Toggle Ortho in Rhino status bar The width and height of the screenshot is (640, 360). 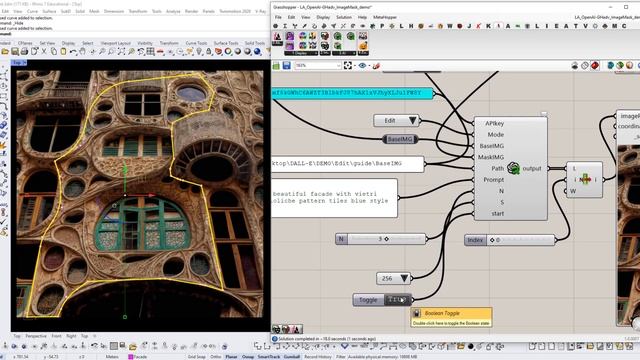[216, 357]
